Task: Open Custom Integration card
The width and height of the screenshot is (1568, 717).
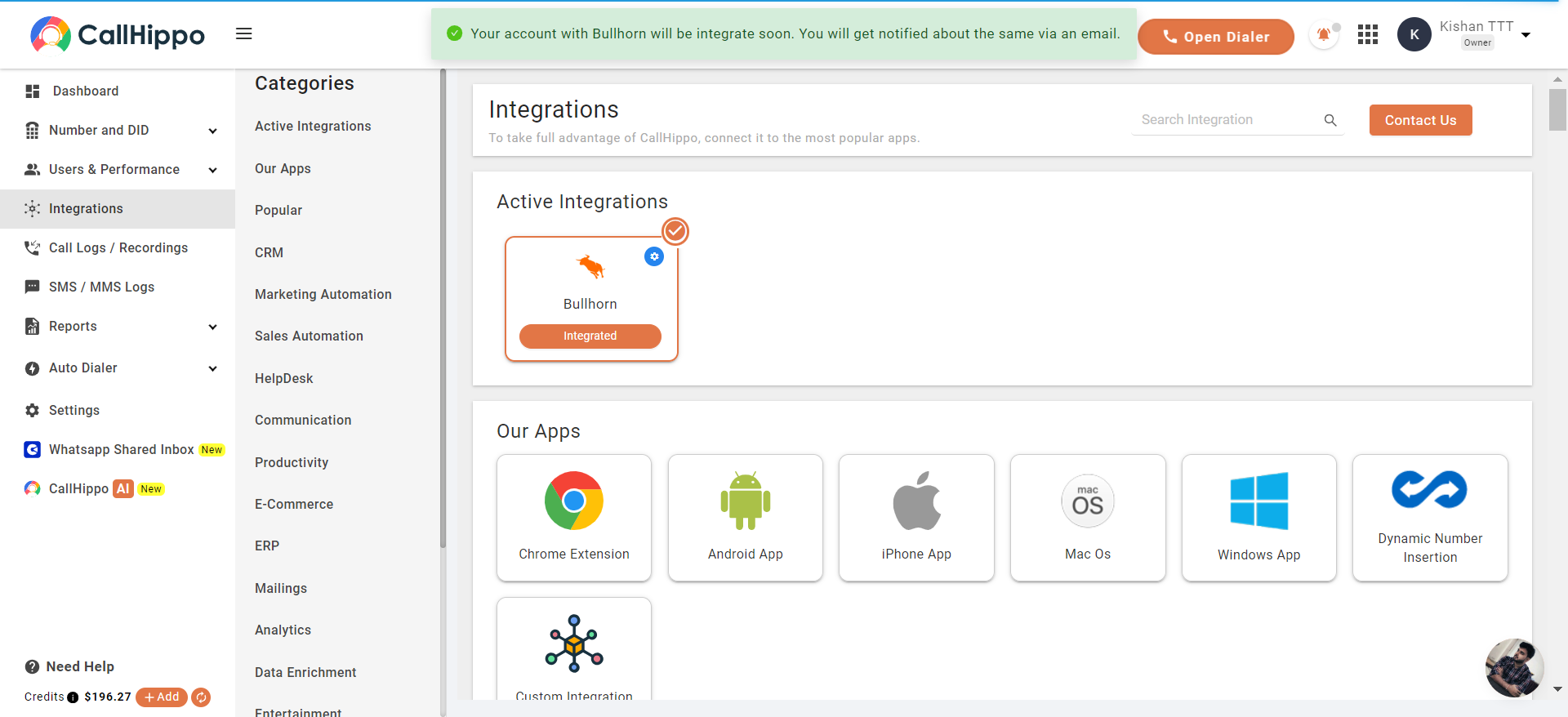Action: pyautogui.click(x=574, y=649)
